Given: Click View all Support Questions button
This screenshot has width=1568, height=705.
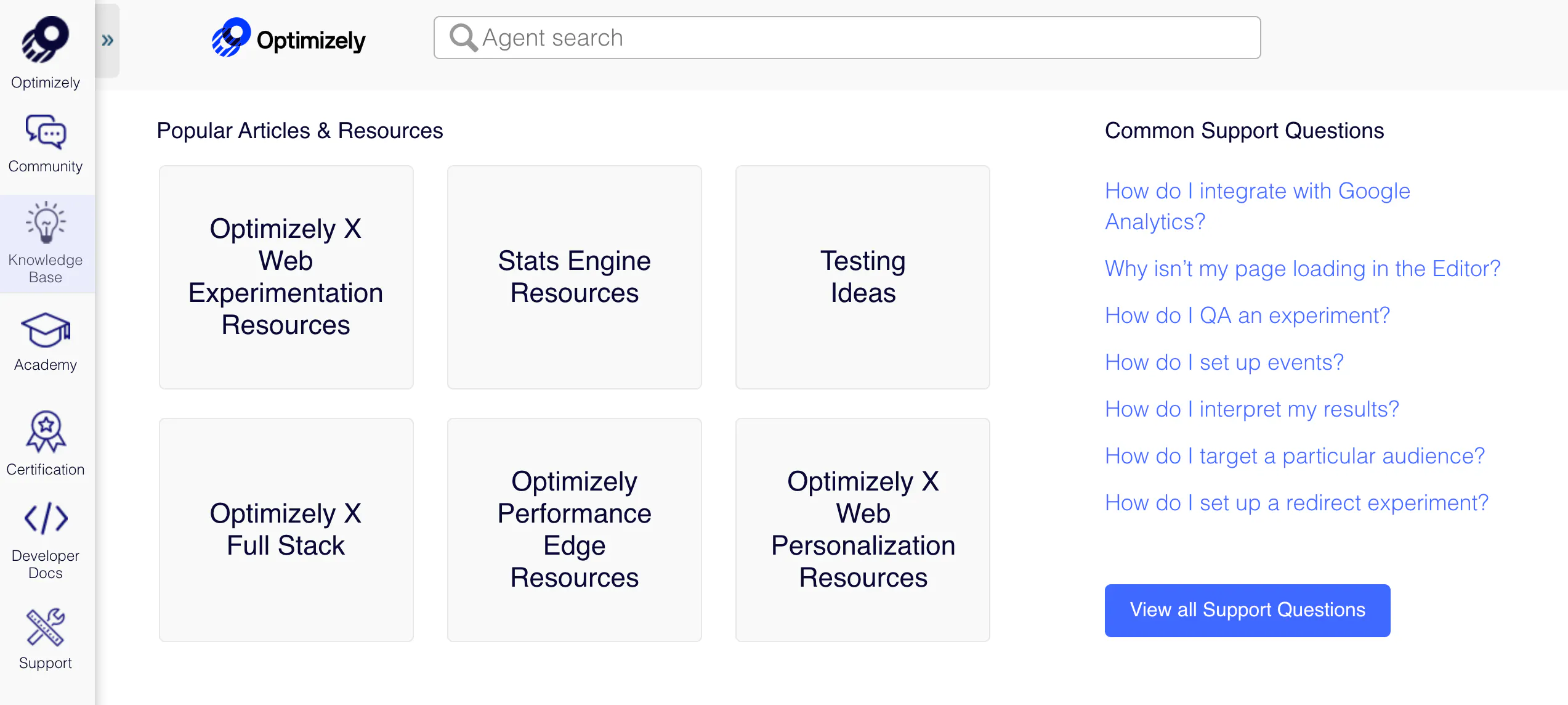Looking at the screenshot, I should (x=1247, y=610).
